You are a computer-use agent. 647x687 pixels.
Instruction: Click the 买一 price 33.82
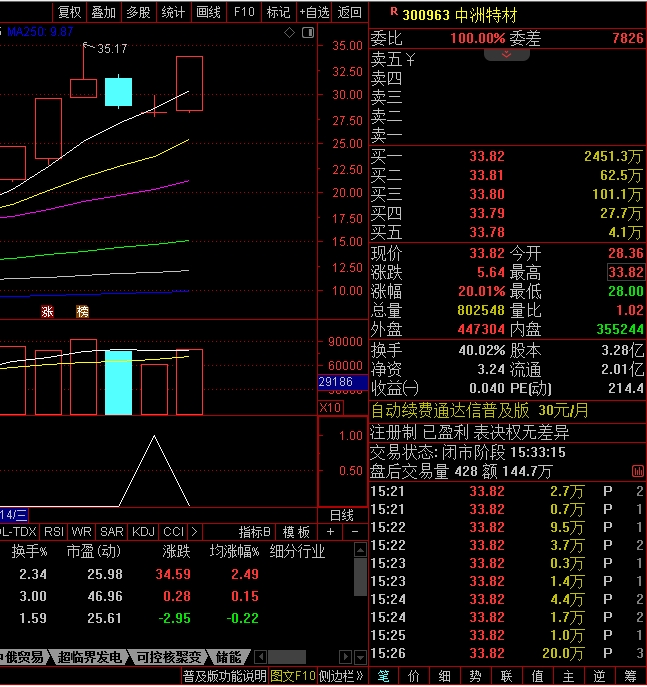point(487,156)
